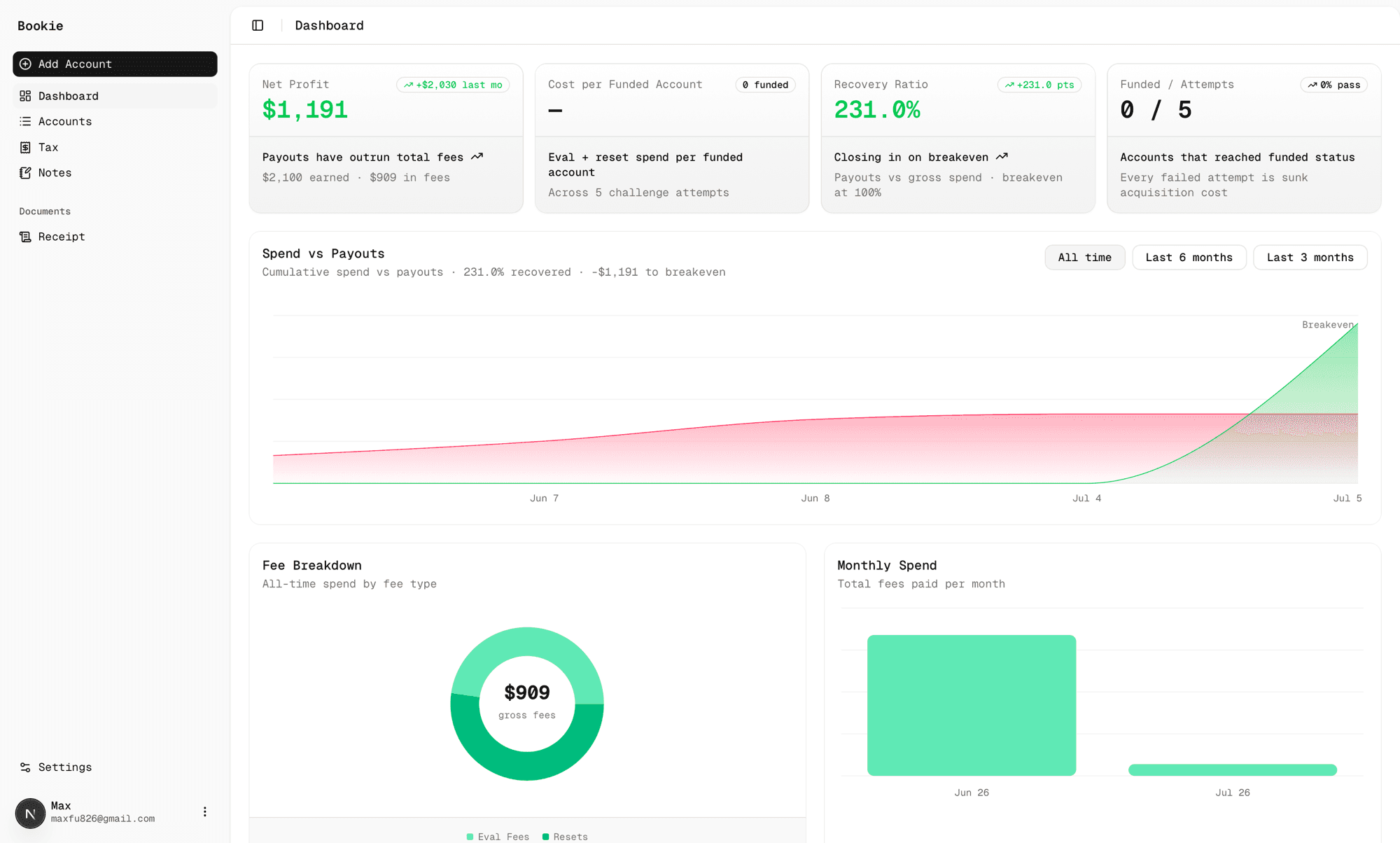Click the 231.0% recovery ratio value
Viewport: 1400px width, 843px height.
(x=877, y=110)
